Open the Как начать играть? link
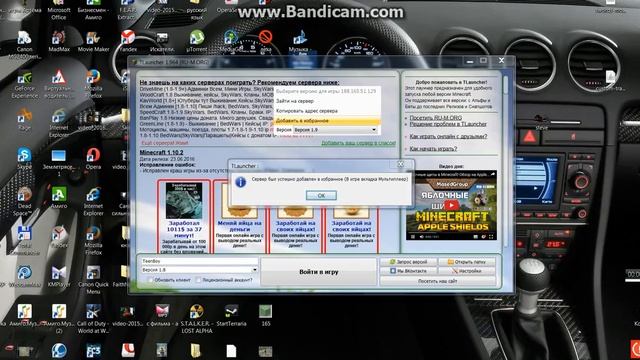The width and height of the screenshot is (640, 360). point(433,149)
